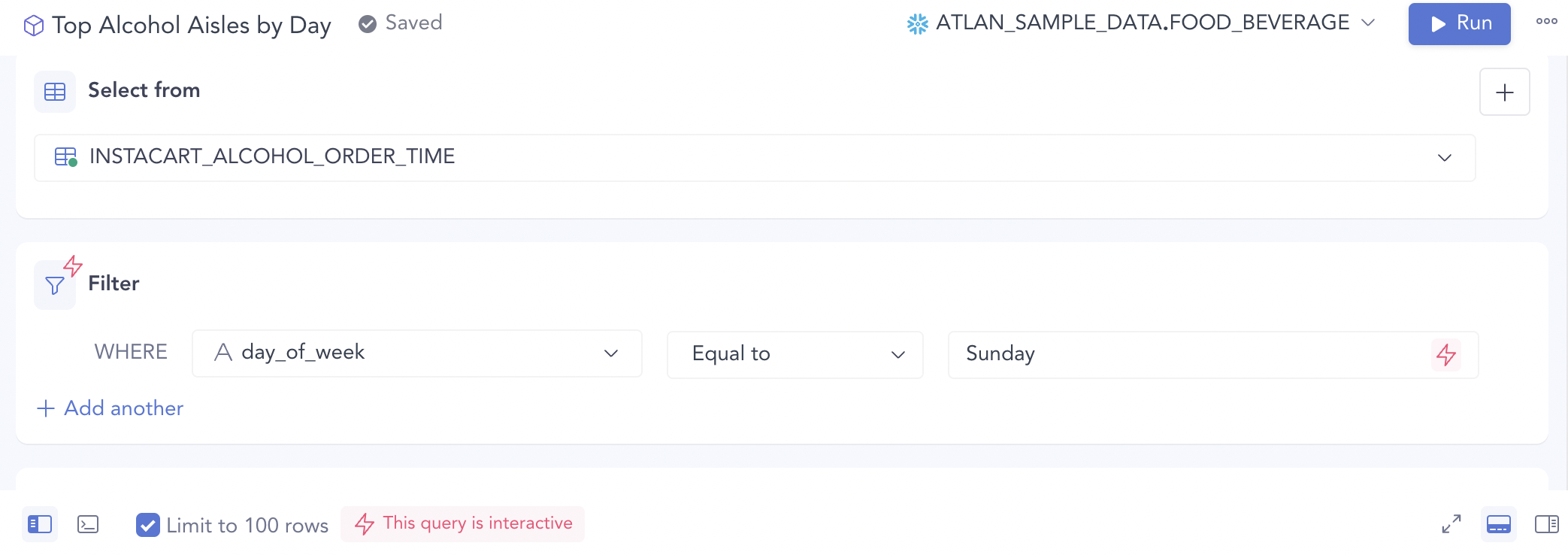Click the Filter block funnel icon
The image size is (1568, 555).
(x=55, y=285)
